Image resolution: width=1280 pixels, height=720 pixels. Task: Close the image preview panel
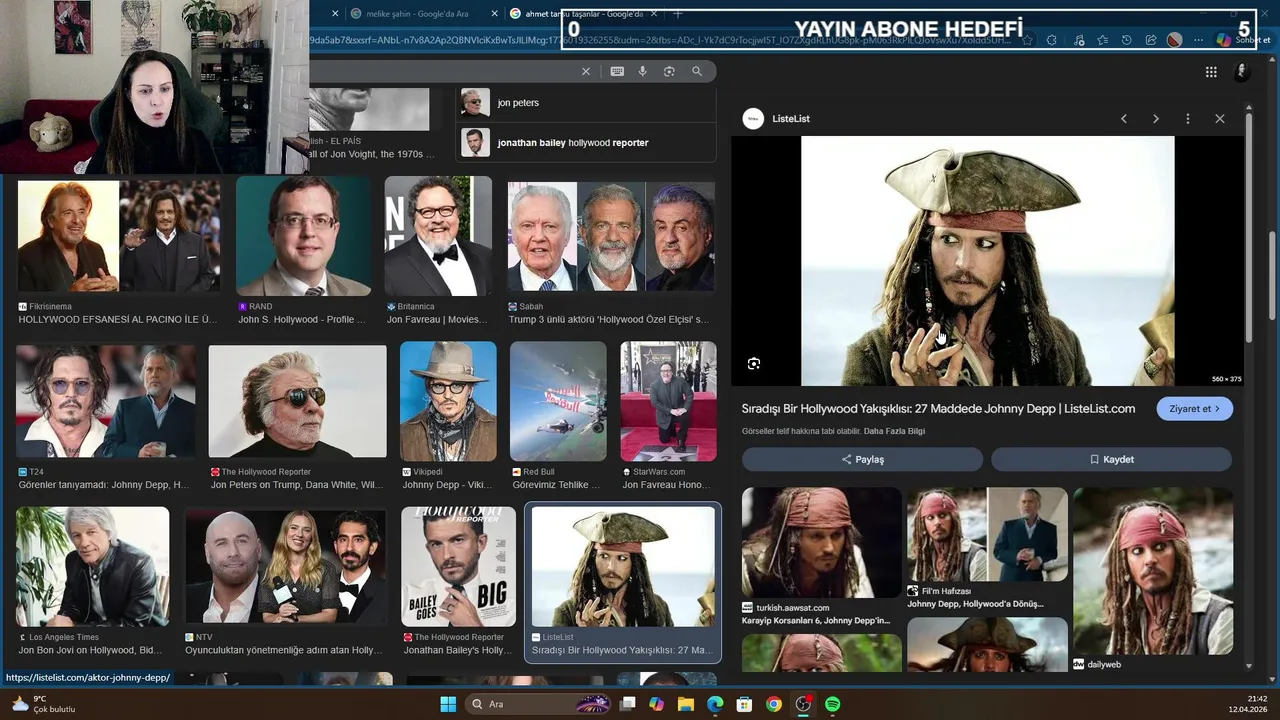click(1220, 118)
